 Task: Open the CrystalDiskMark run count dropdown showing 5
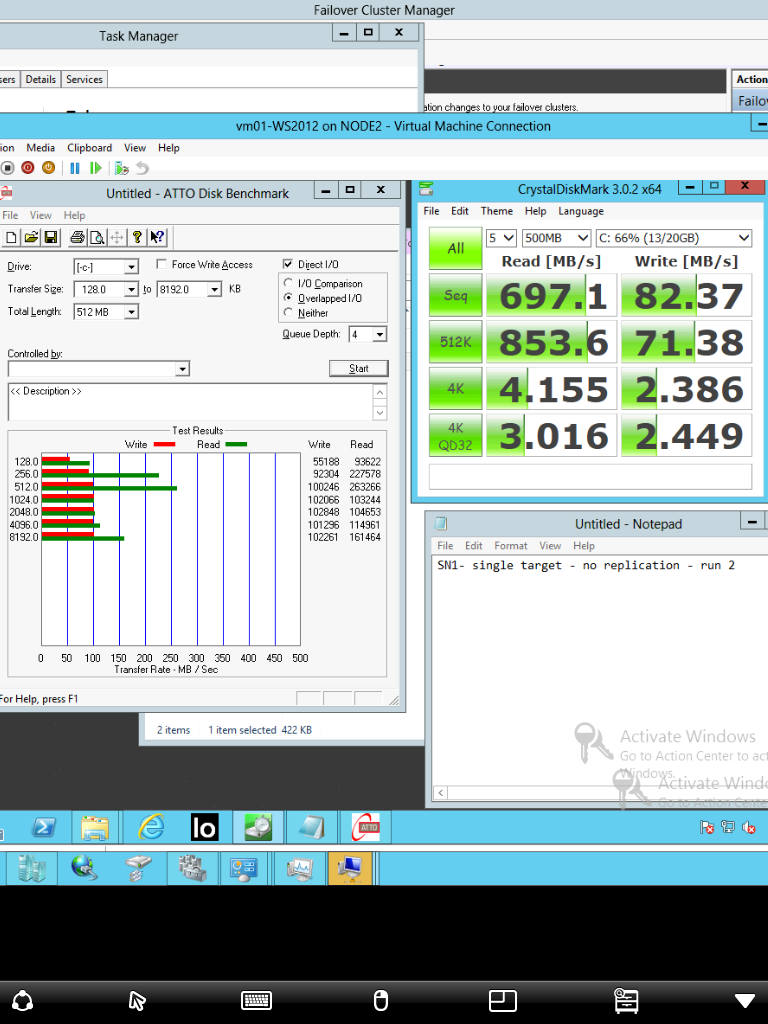pos(502,238)
